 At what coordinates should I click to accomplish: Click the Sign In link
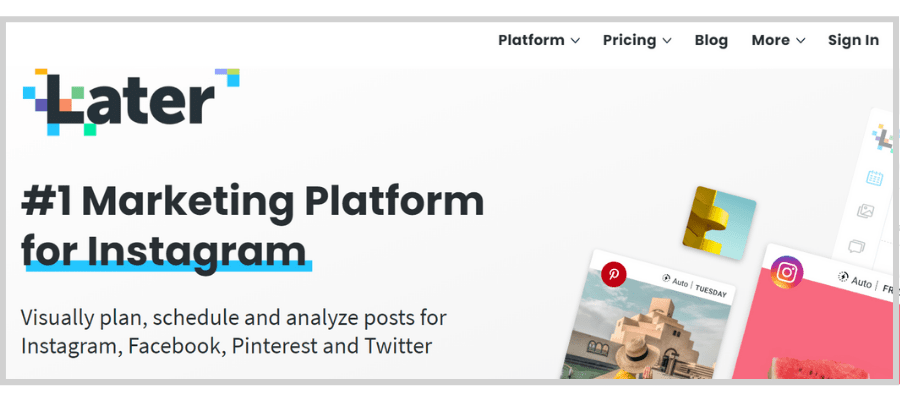tap(853, 40)
